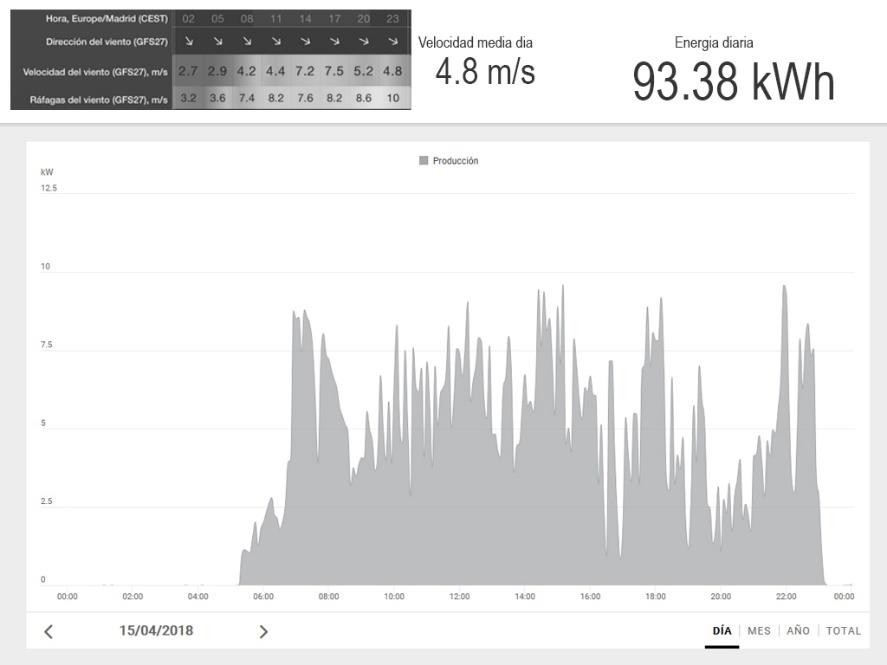
Task: Select the gust value 10 cell
Action: point(392,98)
